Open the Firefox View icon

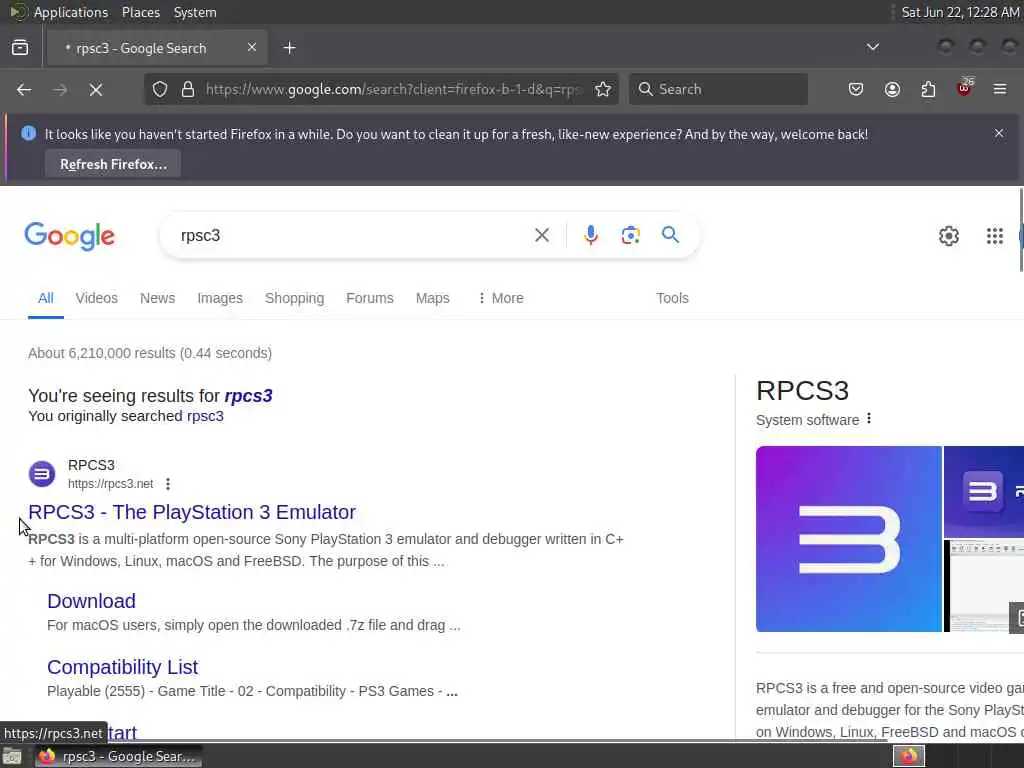pyautogui.click(x=20, y=48)
